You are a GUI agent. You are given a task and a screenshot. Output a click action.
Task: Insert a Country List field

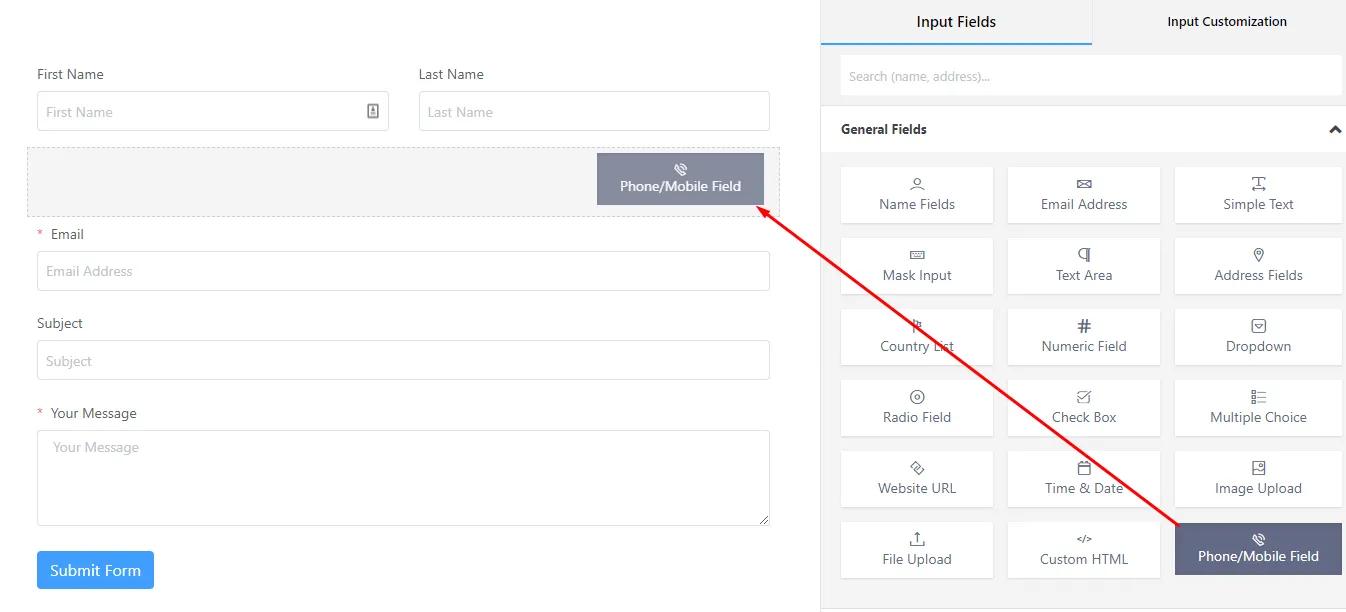pyautogui.click(x=916, y=337)
